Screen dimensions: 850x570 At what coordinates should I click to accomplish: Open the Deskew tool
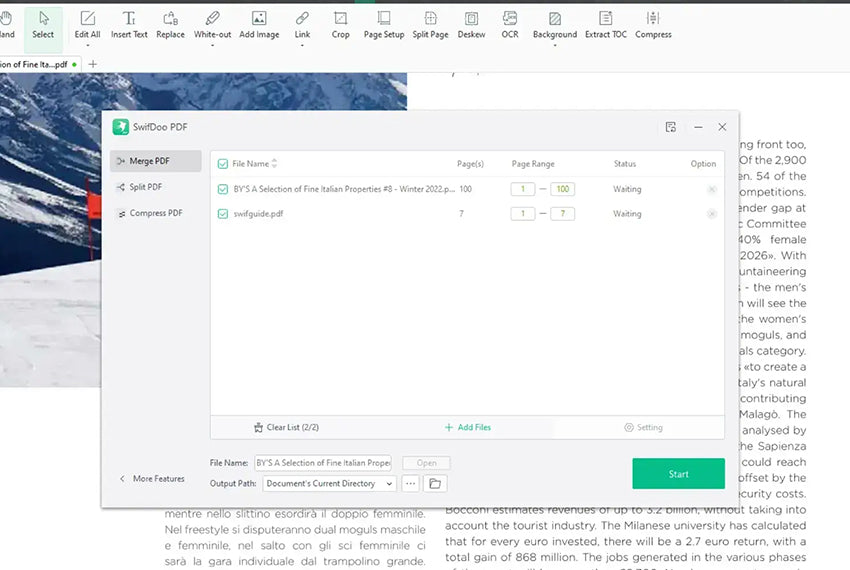pyautogui.click(x=471, y=19)
